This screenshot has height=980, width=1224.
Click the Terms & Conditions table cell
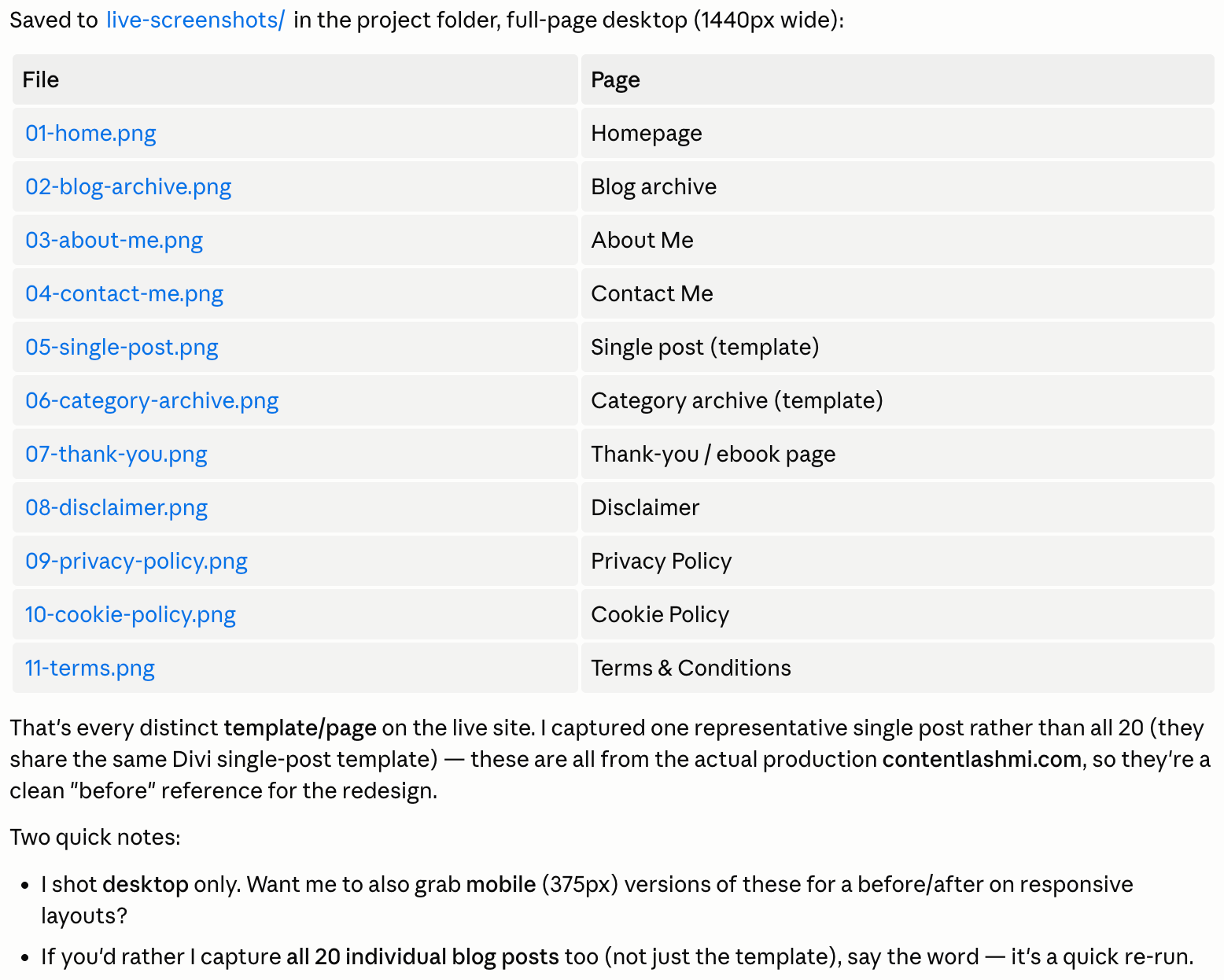898,668
